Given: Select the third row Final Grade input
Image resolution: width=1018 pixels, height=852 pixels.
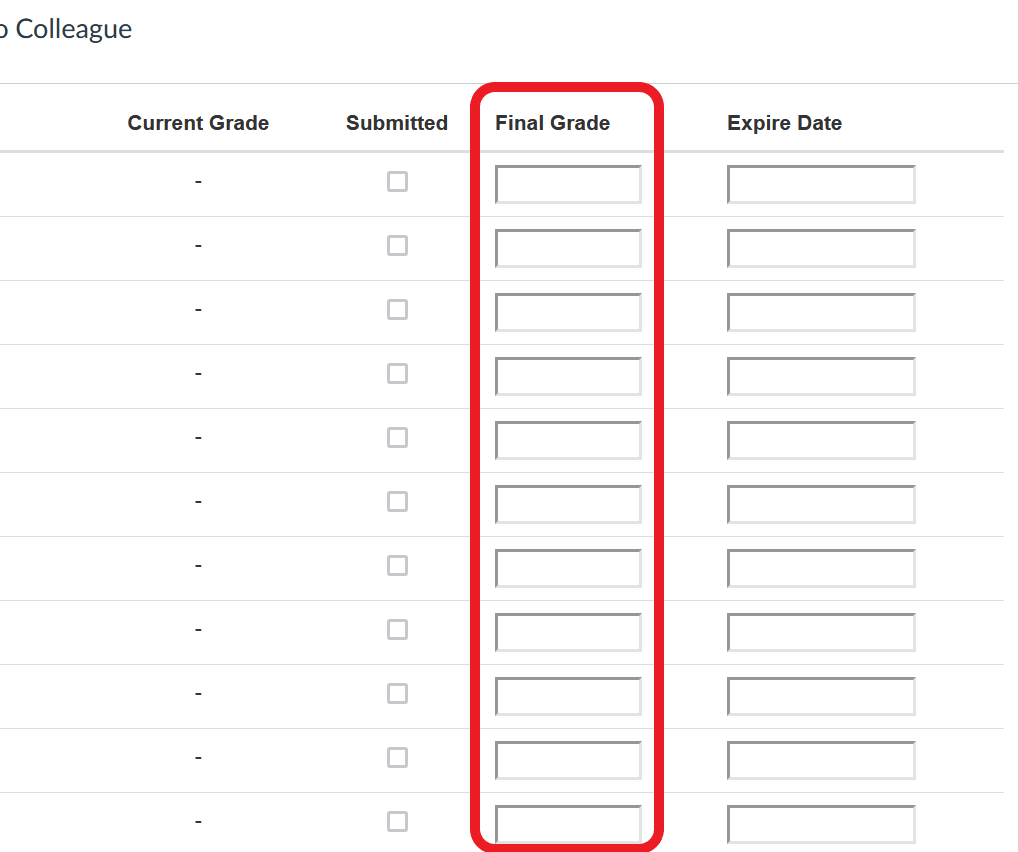Looking at the screenshot, I should tap(568, 312).
